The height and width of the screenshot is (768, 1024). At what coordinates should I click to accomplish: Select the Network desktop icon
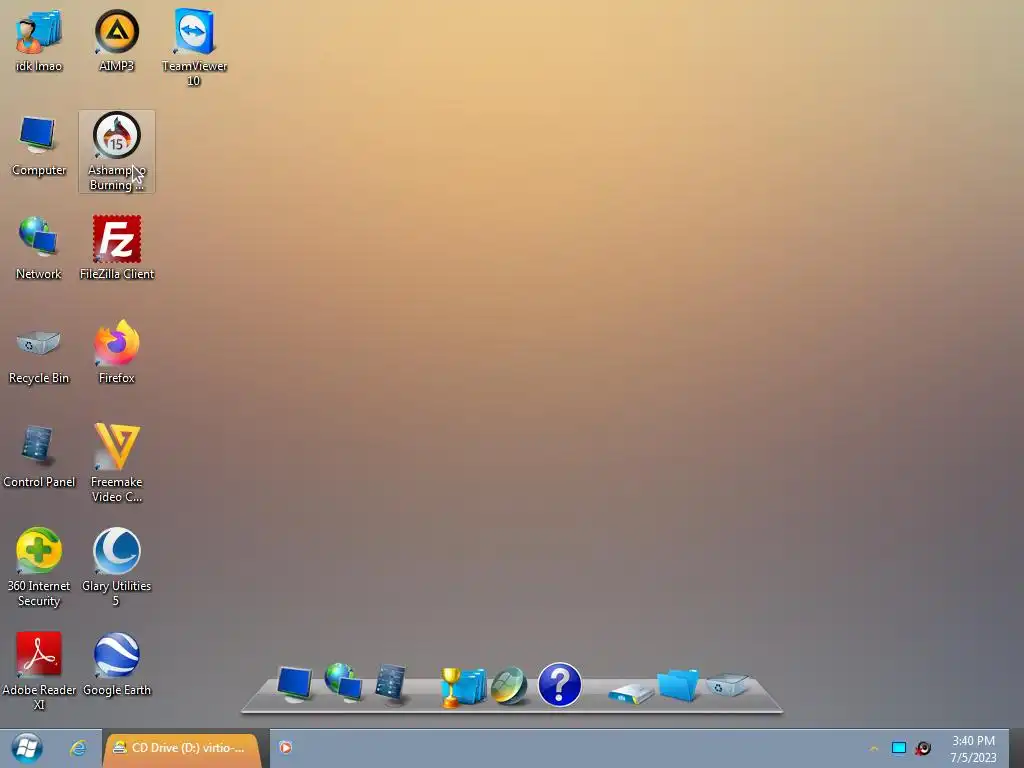[39, 249]
